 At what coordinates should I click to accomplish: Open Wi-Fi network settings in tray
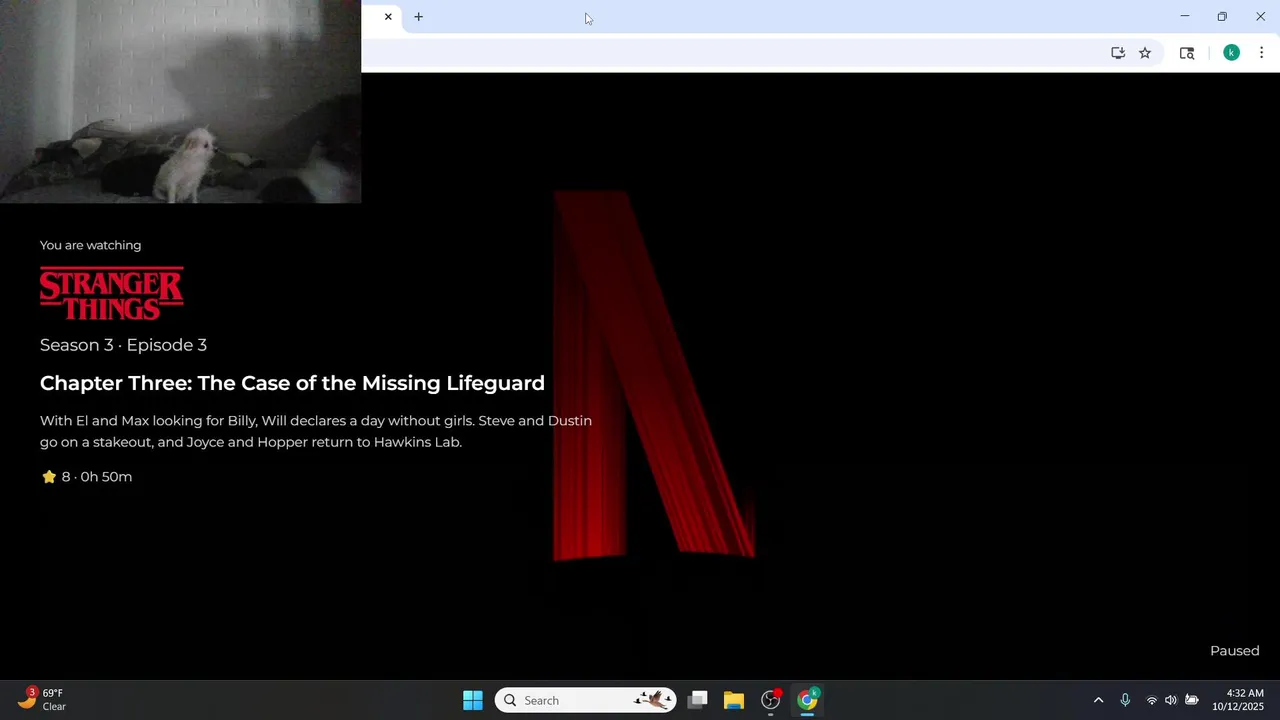(1152, 700)
